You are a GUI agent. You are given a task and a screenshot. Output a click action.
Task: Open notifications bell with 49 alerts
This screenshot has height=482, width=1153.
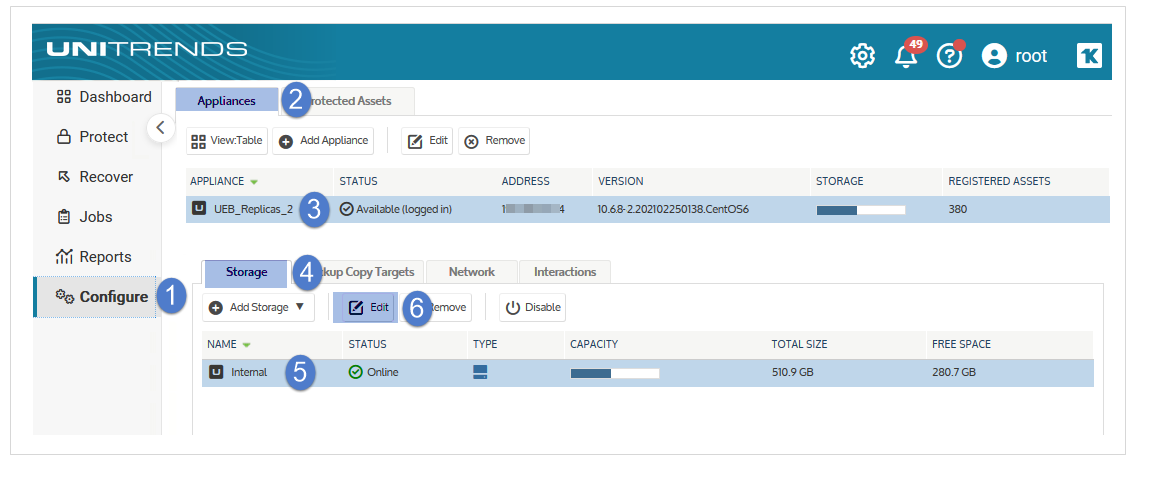tap(908, 54)
